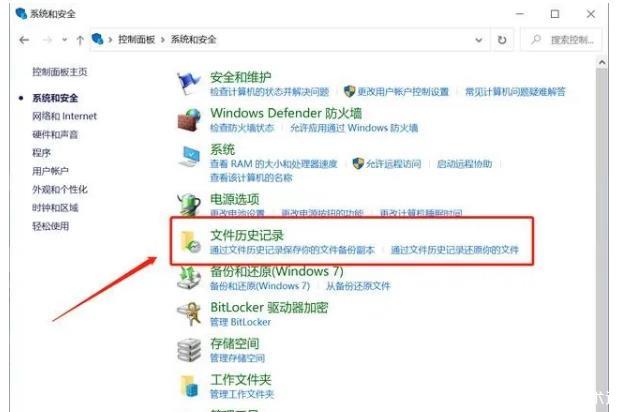Open 更改用户帐户控制设置 link
The height and width of the screenshot is (412, 640).
pyautogui.click(x=403, y=91)
